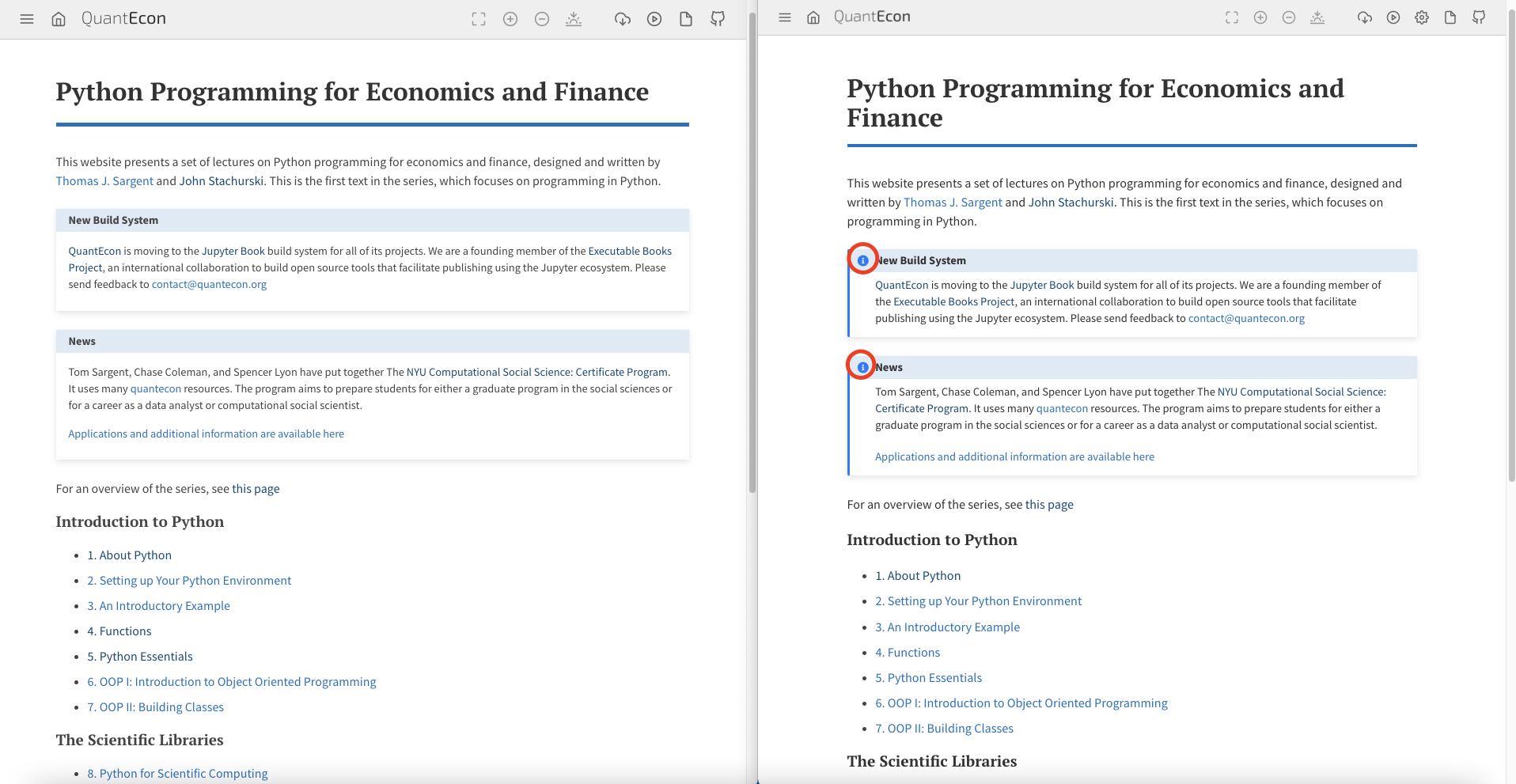Screen dimensions: 1516x784
Task: Open '8. Python for Scientific Computing' link
Action: point(178,774)
